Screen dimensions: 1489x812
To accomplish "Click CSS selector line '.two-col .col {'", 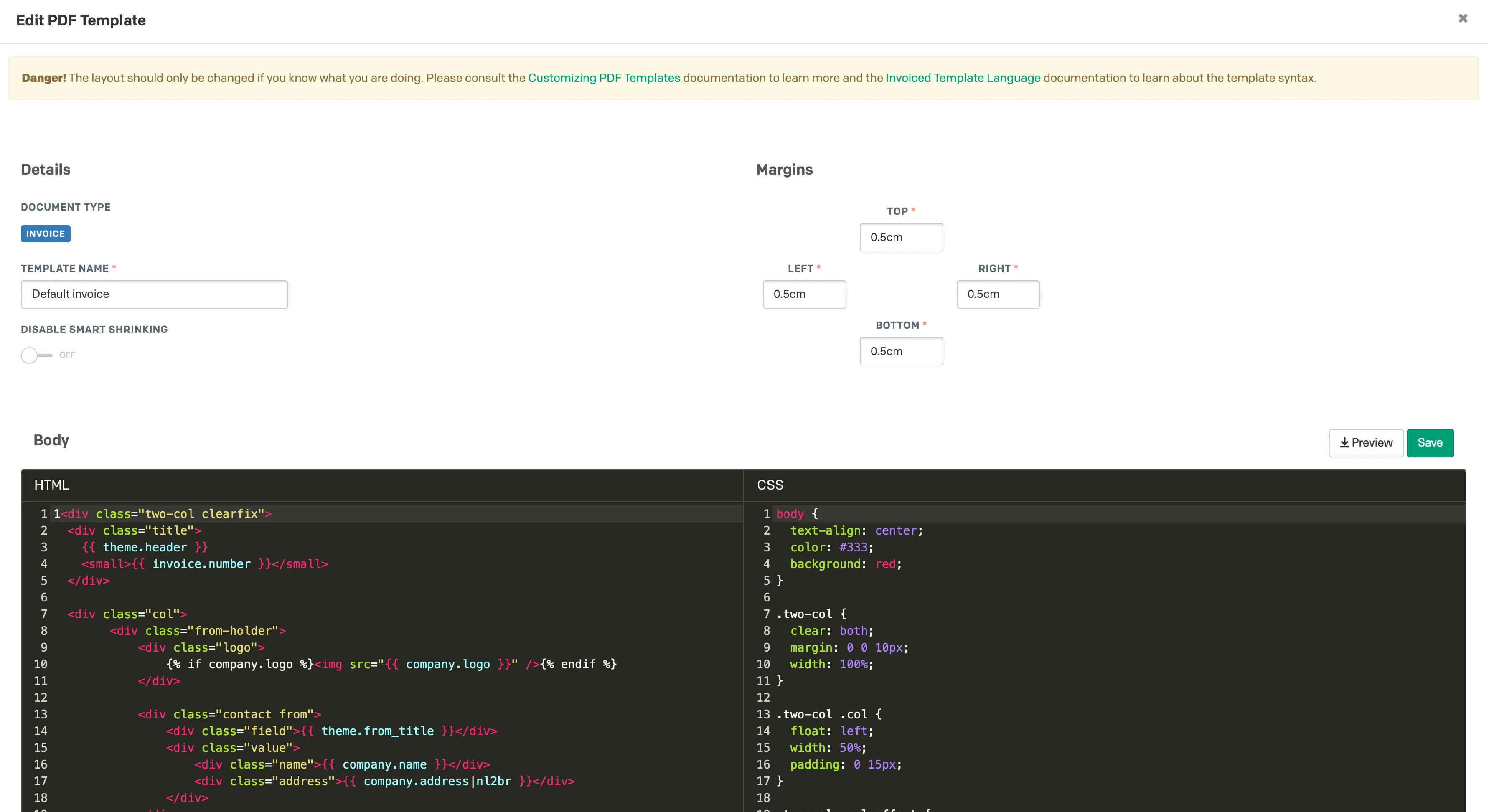I will 829,714.
